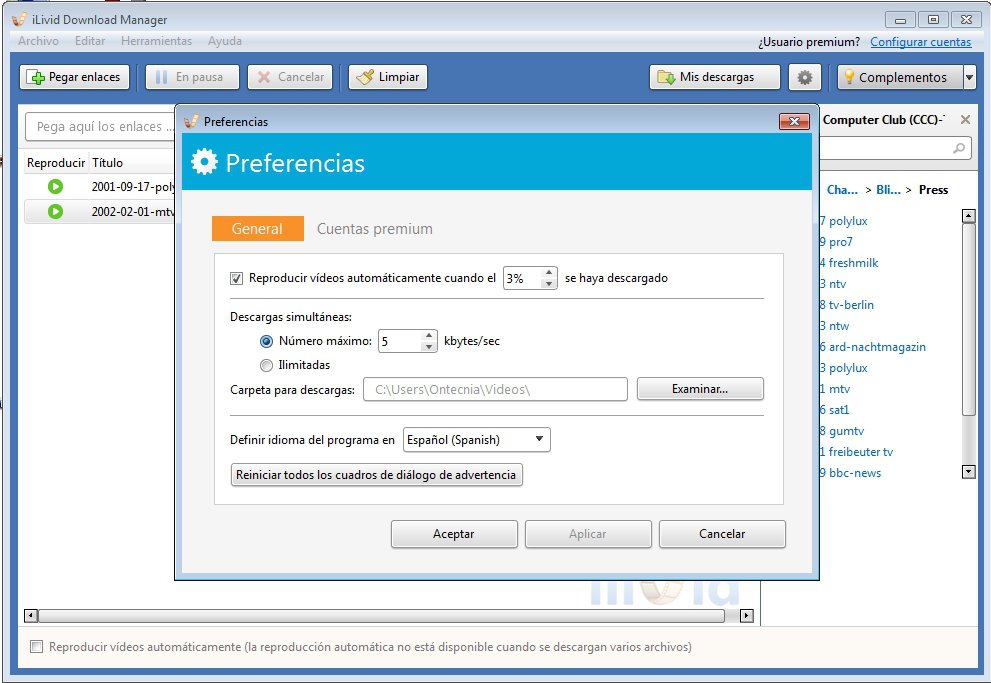Viewport: 991px width, 683px height.
Task: Close the Preferencias dialog with red X
Action: point(794,121)
